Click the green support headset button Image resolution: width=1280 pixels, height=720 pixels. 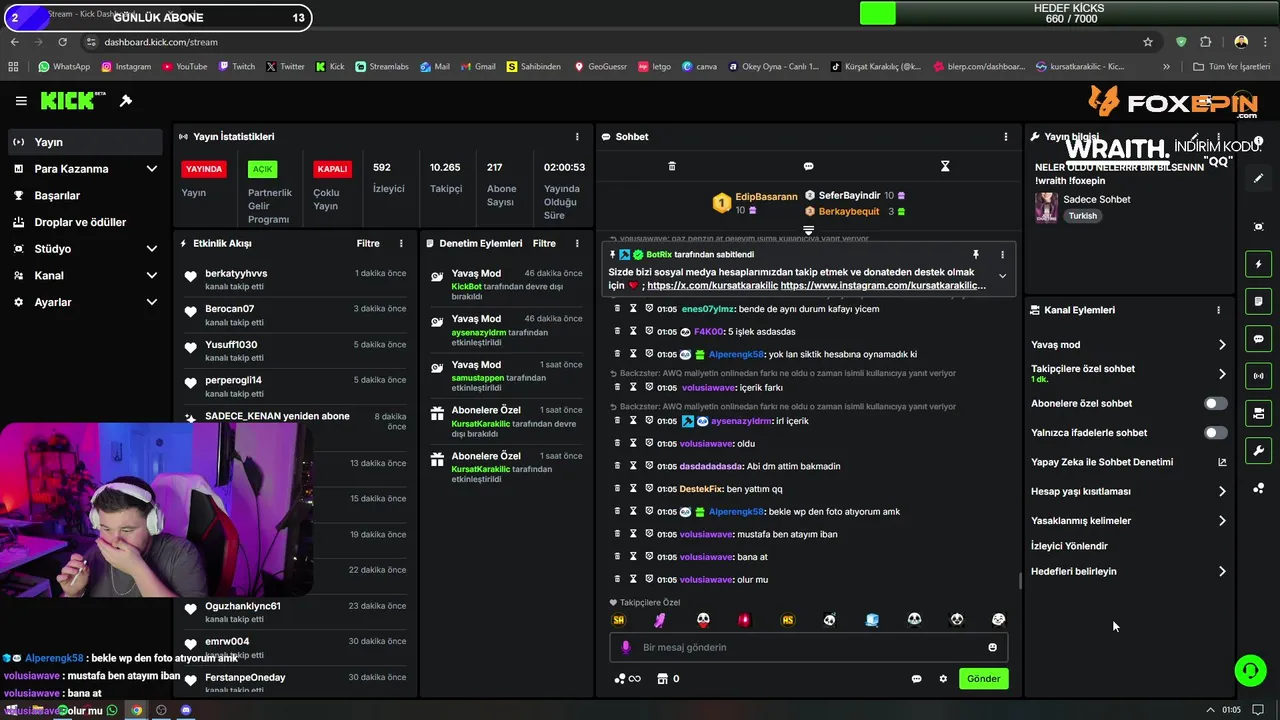coord(1250,670)
